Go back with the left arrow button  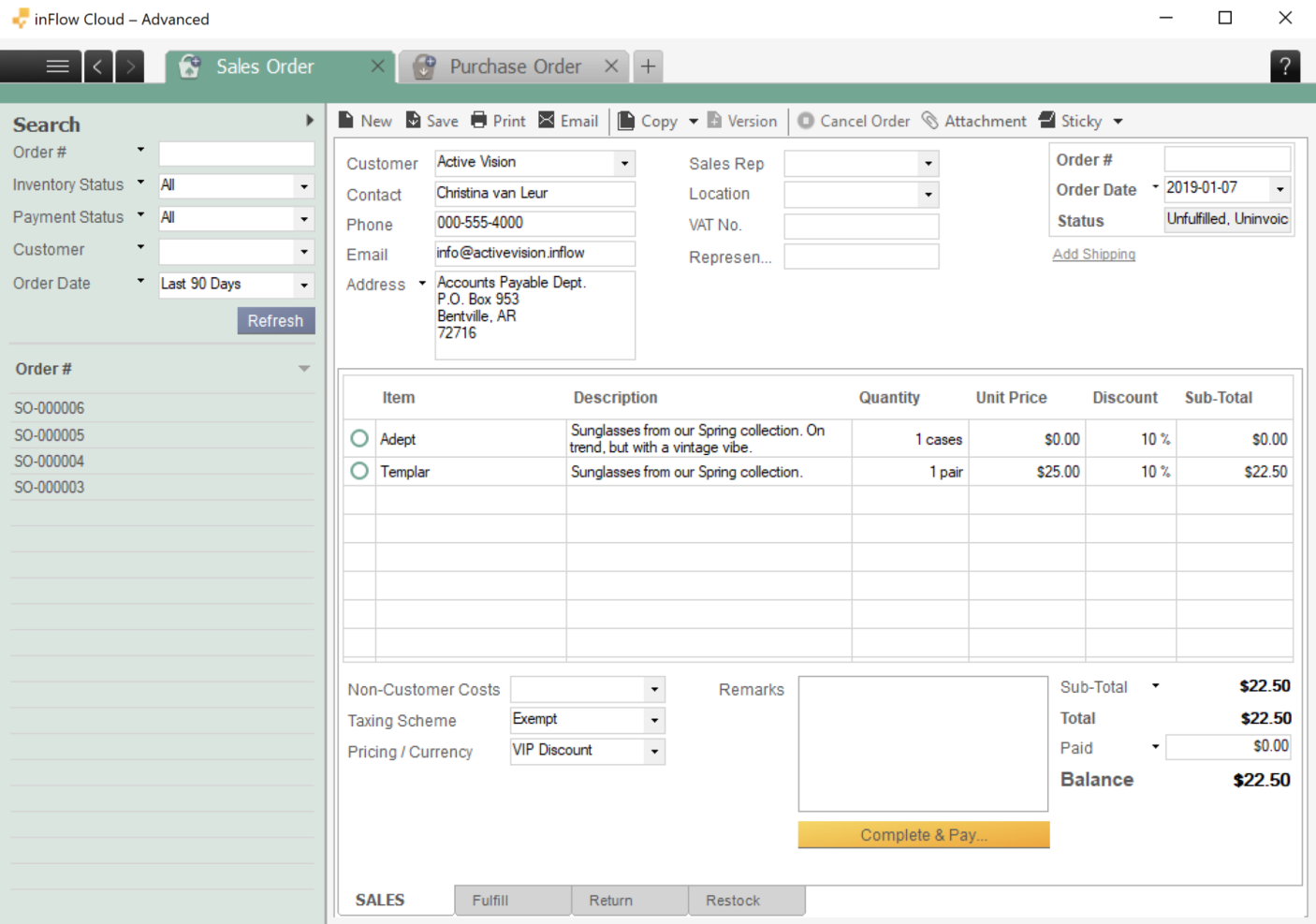(98, 66)
